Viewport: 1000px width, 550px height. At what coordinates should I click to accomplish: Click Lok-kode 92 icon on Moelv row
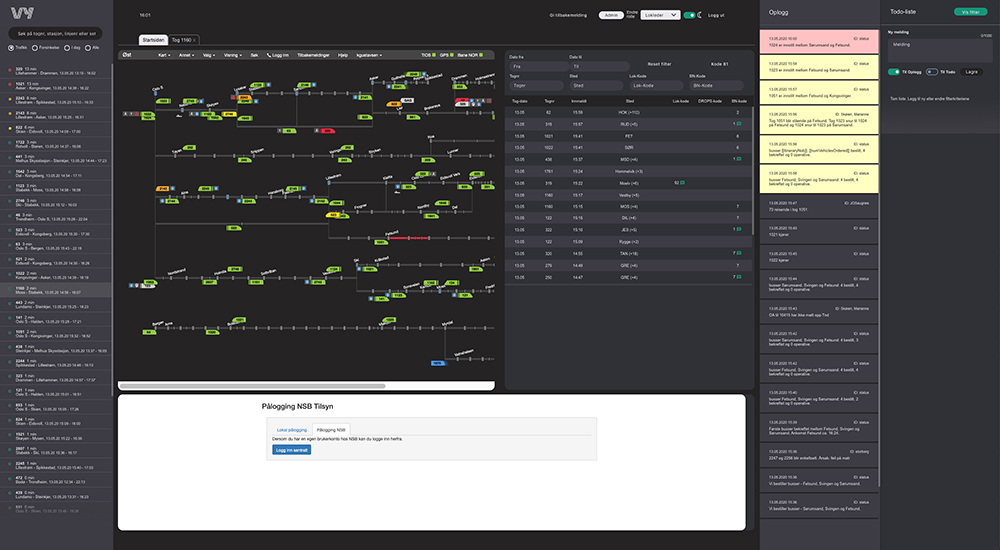(x=682, y=183)
